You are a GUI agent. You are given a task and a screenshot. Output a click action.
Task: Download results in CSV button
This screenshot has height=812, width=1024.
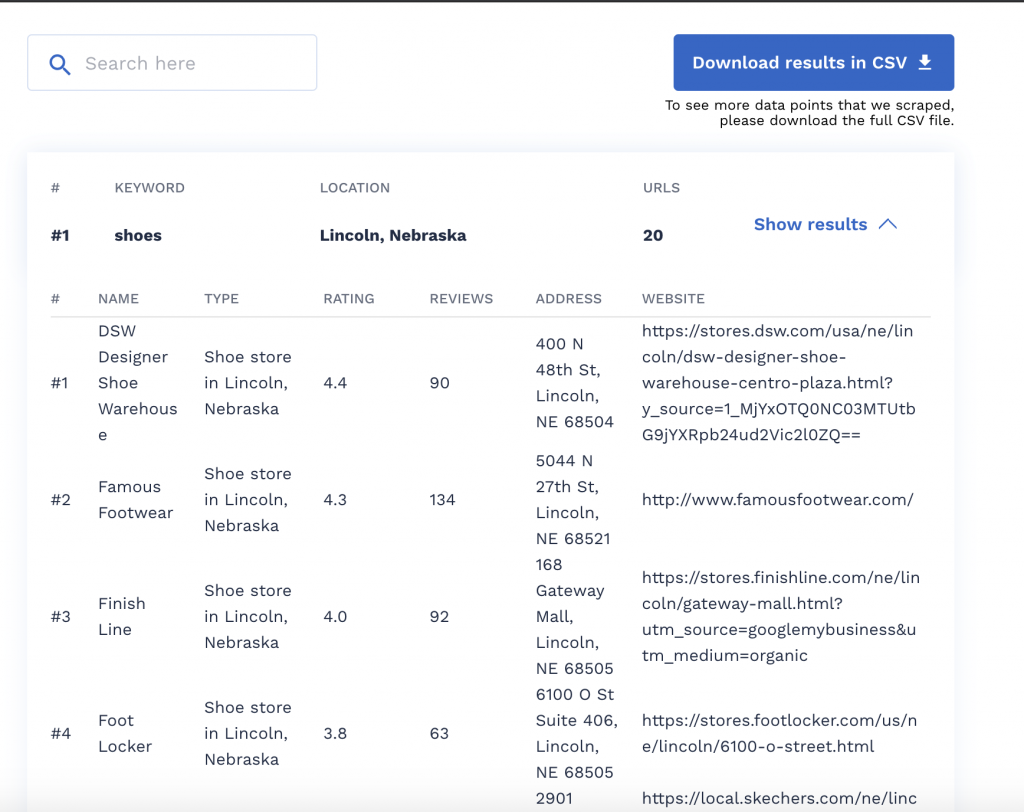click(x=813, y=62)
